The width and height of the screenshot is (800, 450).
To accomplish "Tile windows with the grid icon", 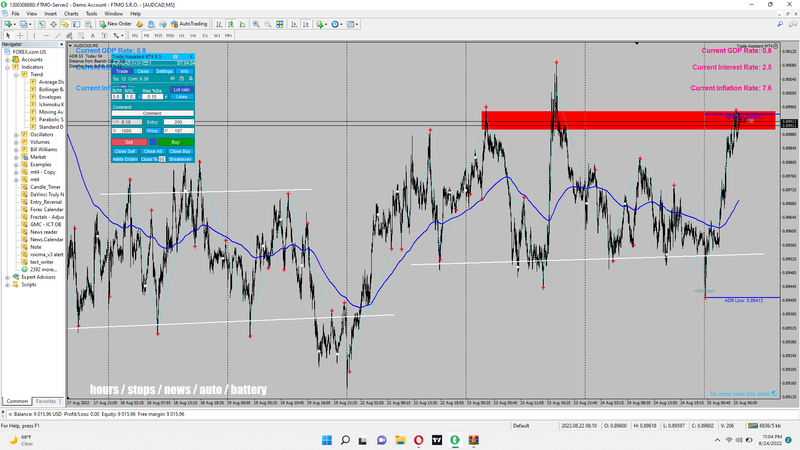I will pyautogui.click(x=280, y=24).
